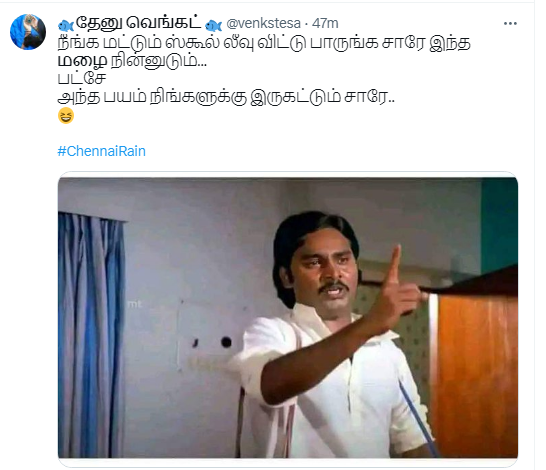Image resolution: width=546 pixels, height=470 pixels.
Task: Click the tweet author's profile avatar
Action: click(x=28, y=32)
